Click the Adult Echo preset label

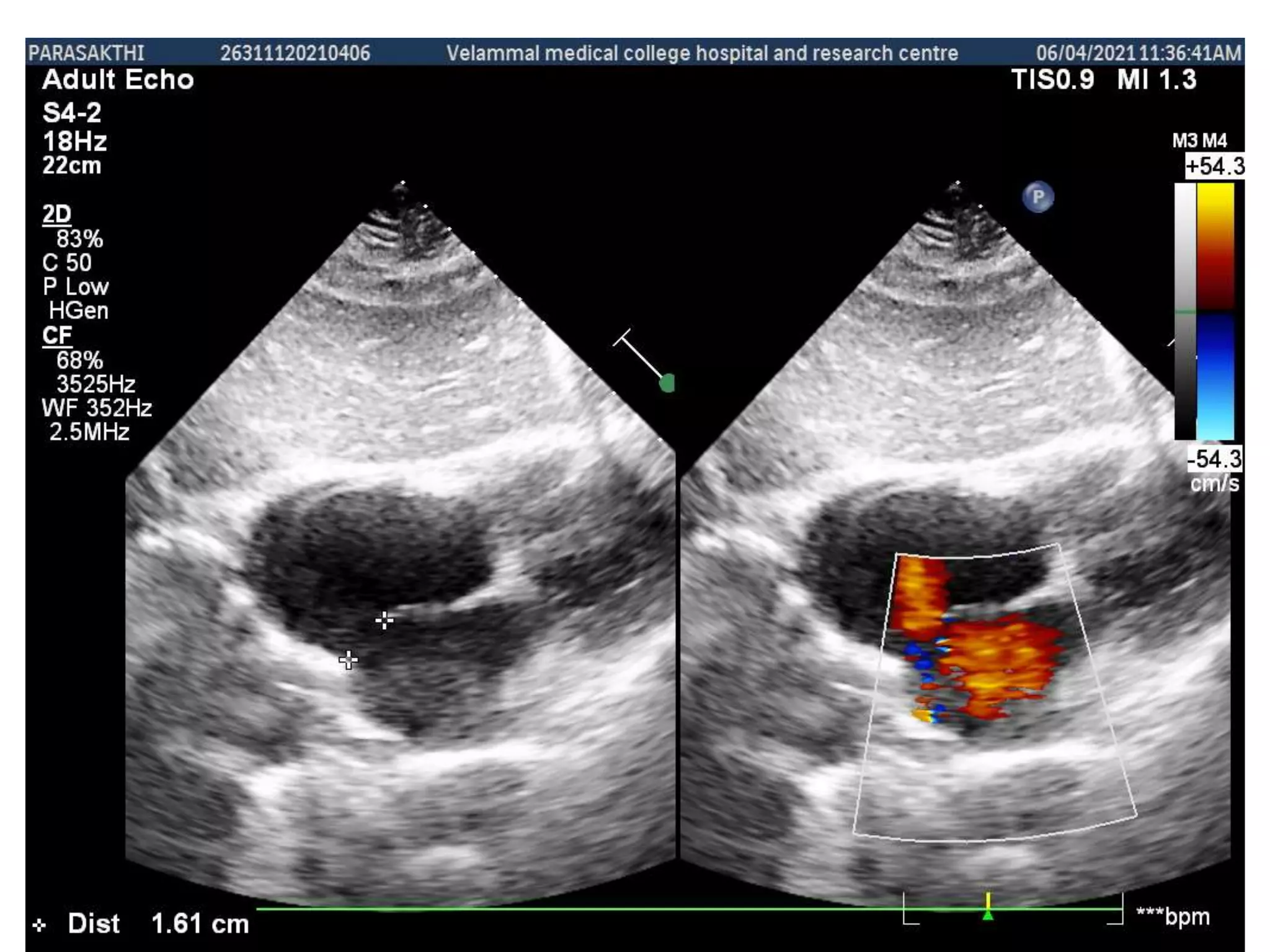[118, 81]
